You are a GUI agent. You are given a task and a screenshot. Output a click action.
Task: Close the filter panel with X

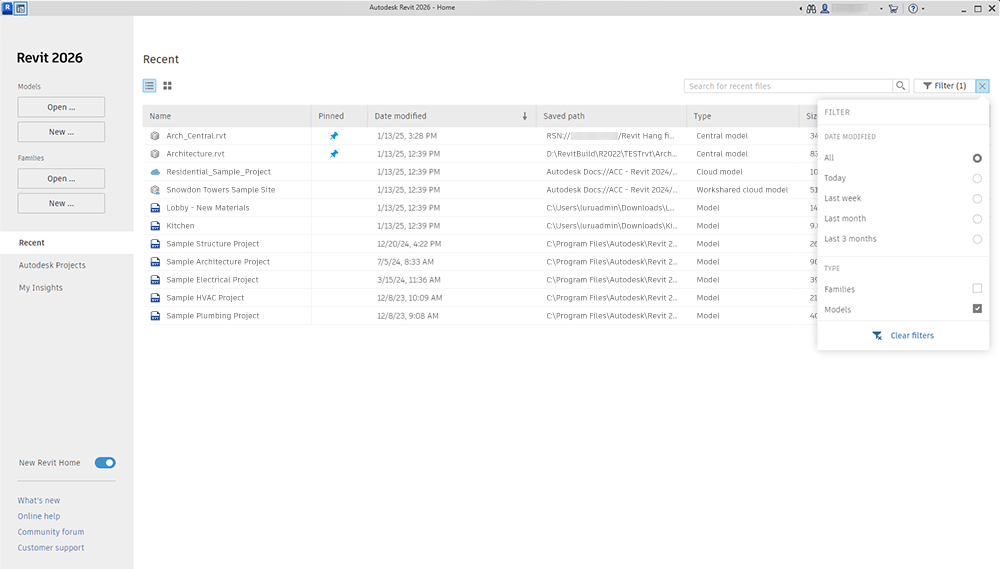tap(982, 85)
